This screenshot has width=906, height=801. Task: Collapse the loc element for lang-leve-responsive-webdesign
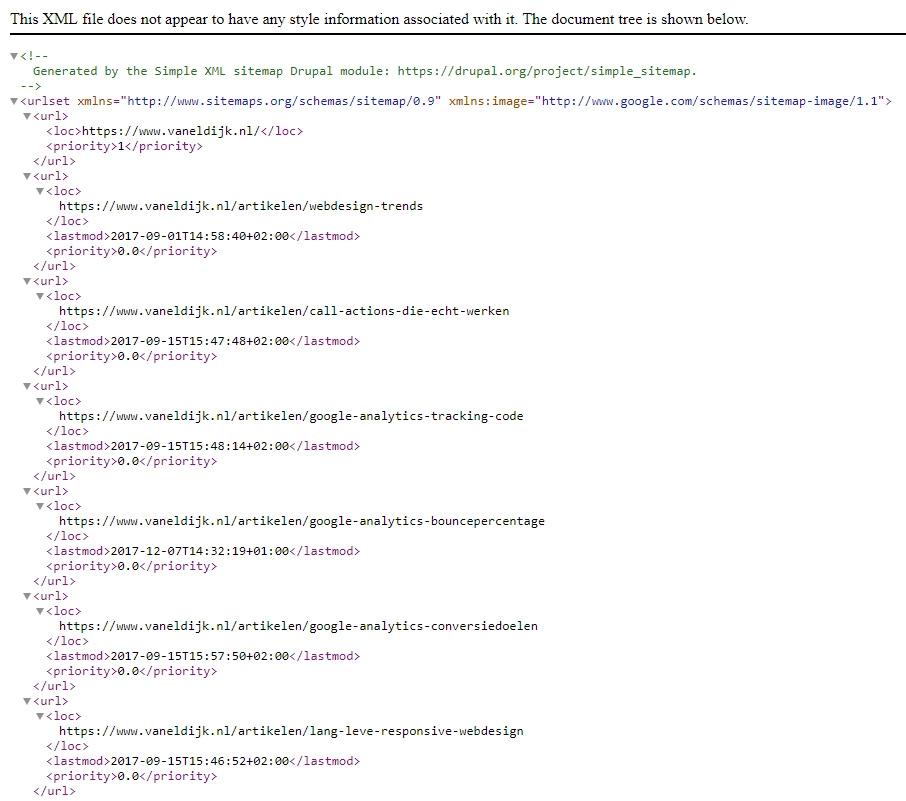coord(40,716)
